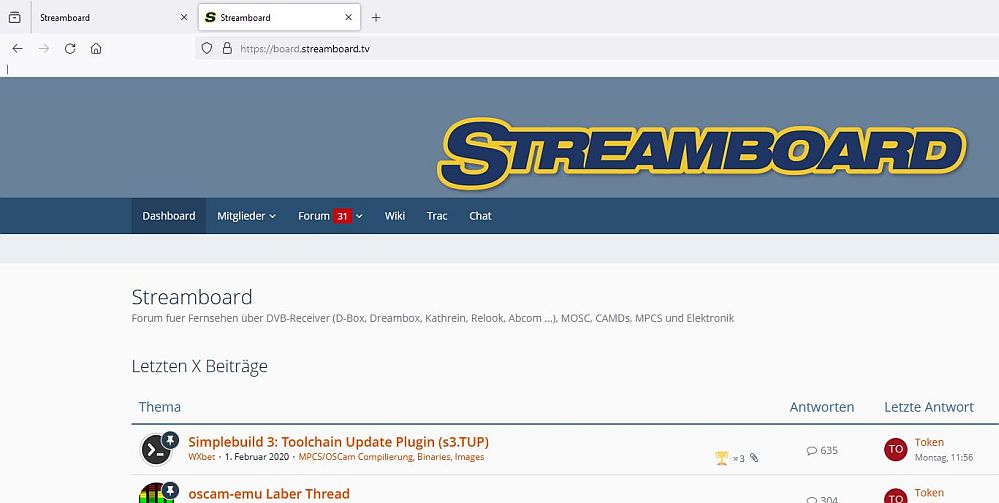Open the oscam-emu Laber Thread
The width and height of the screenshot is (999, 503).
[268, 493]
